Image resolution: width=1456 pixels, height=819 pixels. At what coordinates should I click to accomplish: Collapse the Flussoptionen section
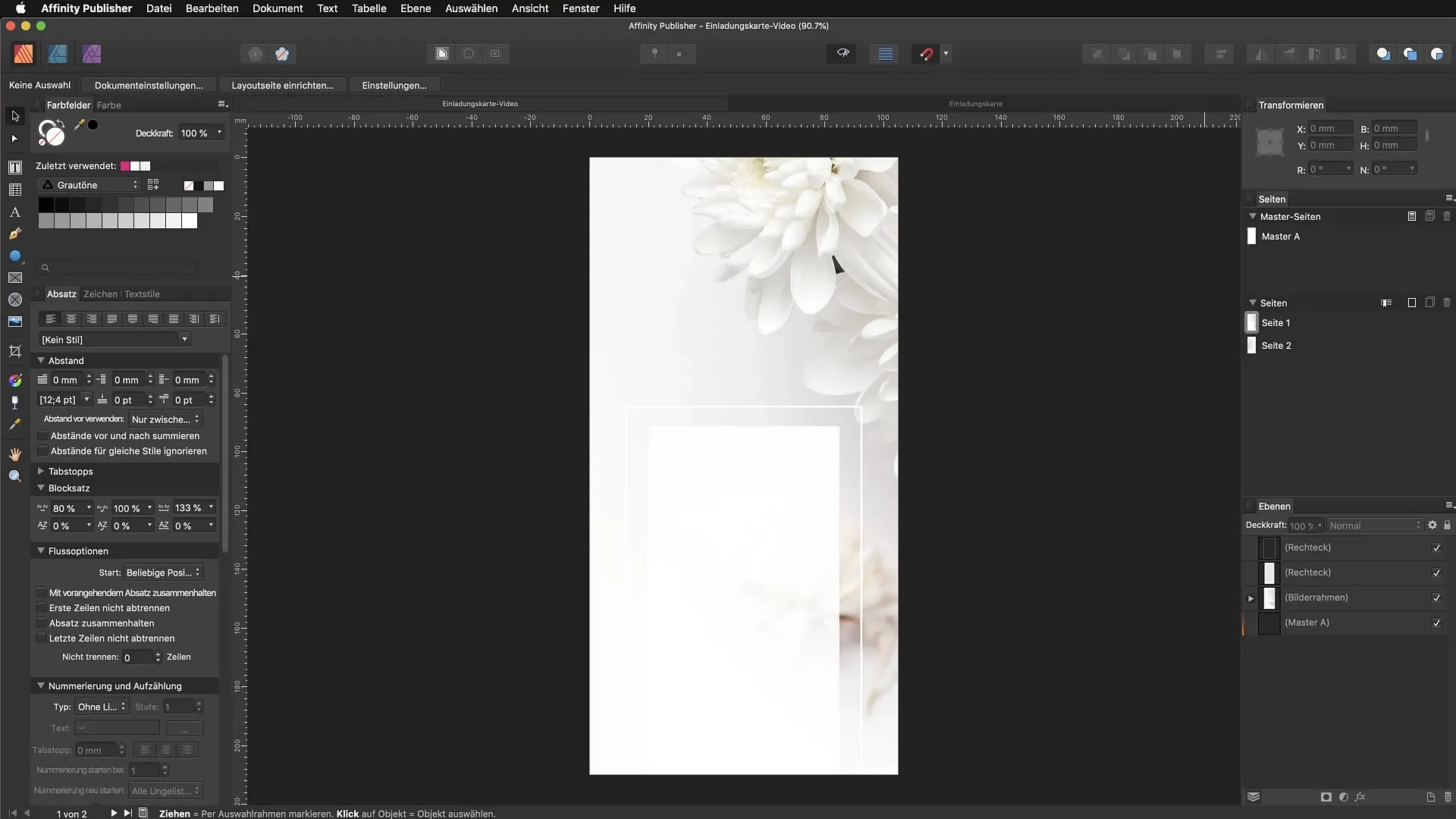(x=41, y=551)
